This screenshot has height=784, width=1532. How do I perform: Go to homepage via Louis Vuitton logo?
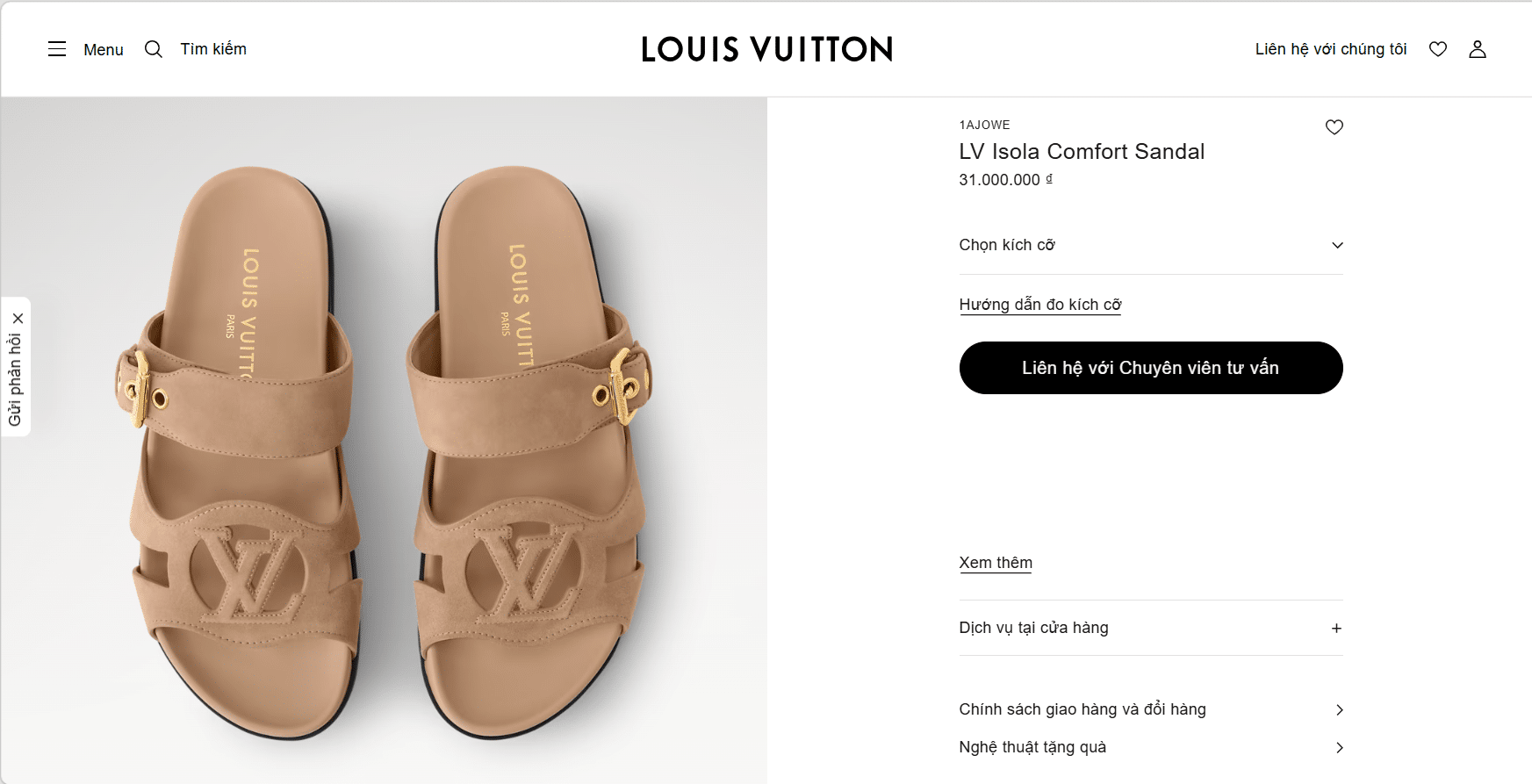766,49
